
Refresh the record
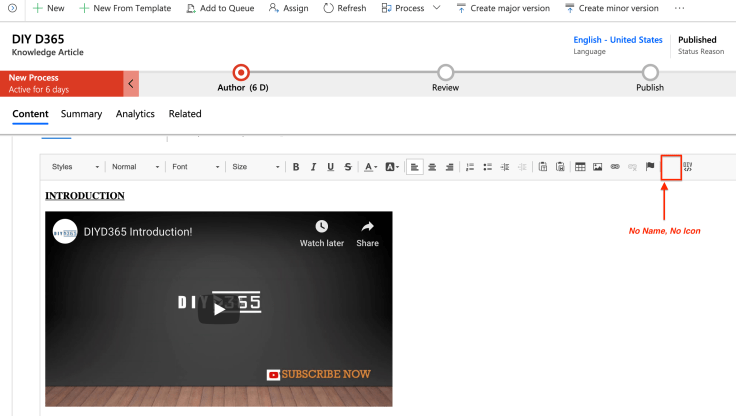pos(345,8)
